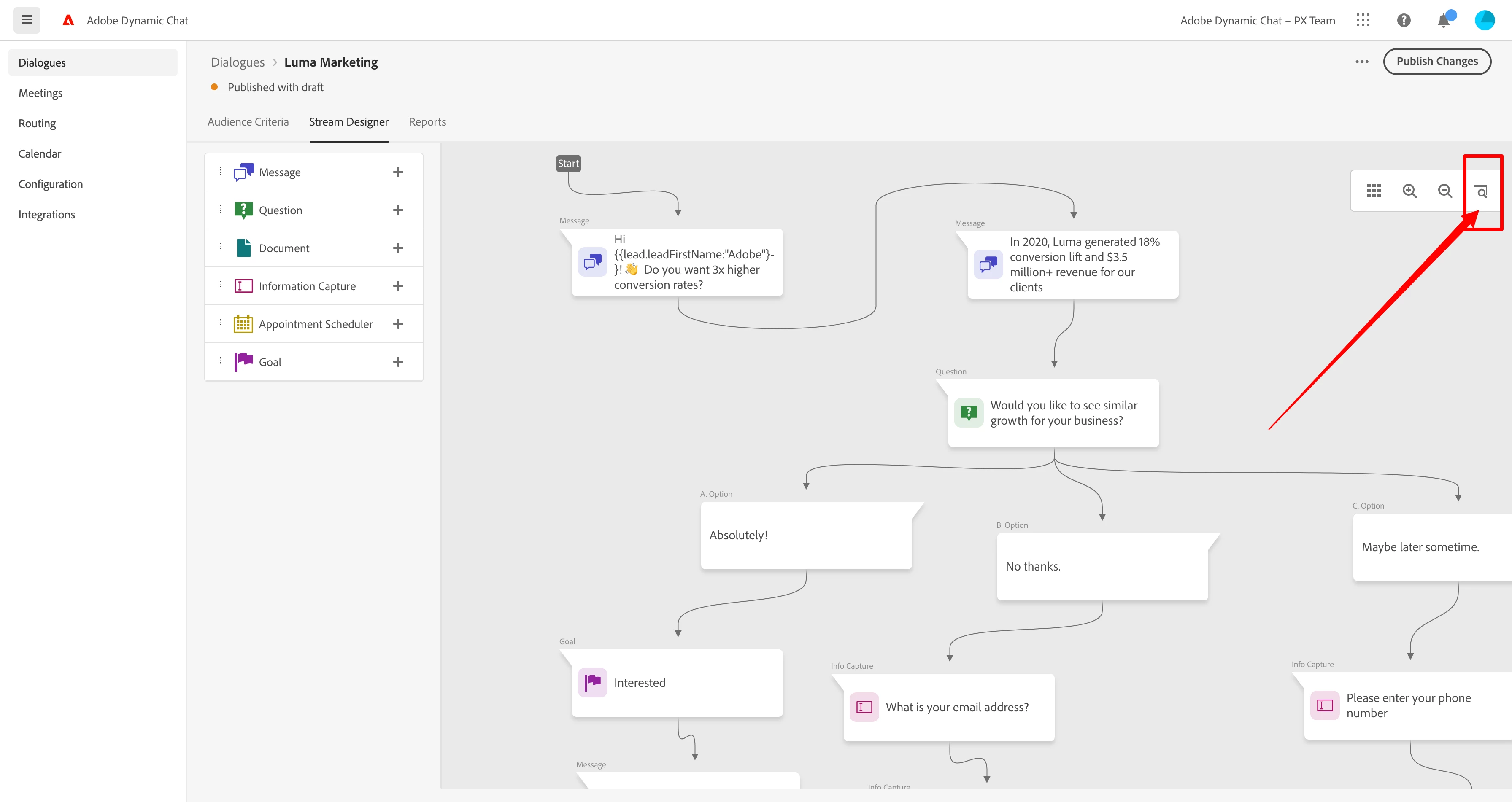
Task: Click the zoom in magnifier icon
Action: tap(1409, 191)
